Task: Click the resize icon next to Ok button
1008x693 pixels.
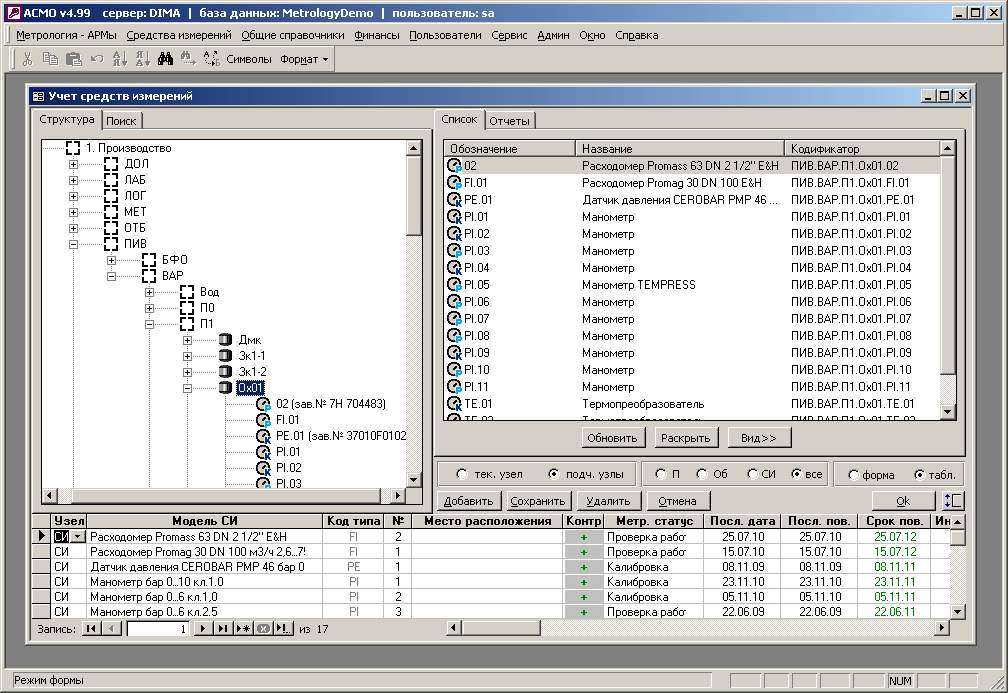Action: click(x=953, y=501)
